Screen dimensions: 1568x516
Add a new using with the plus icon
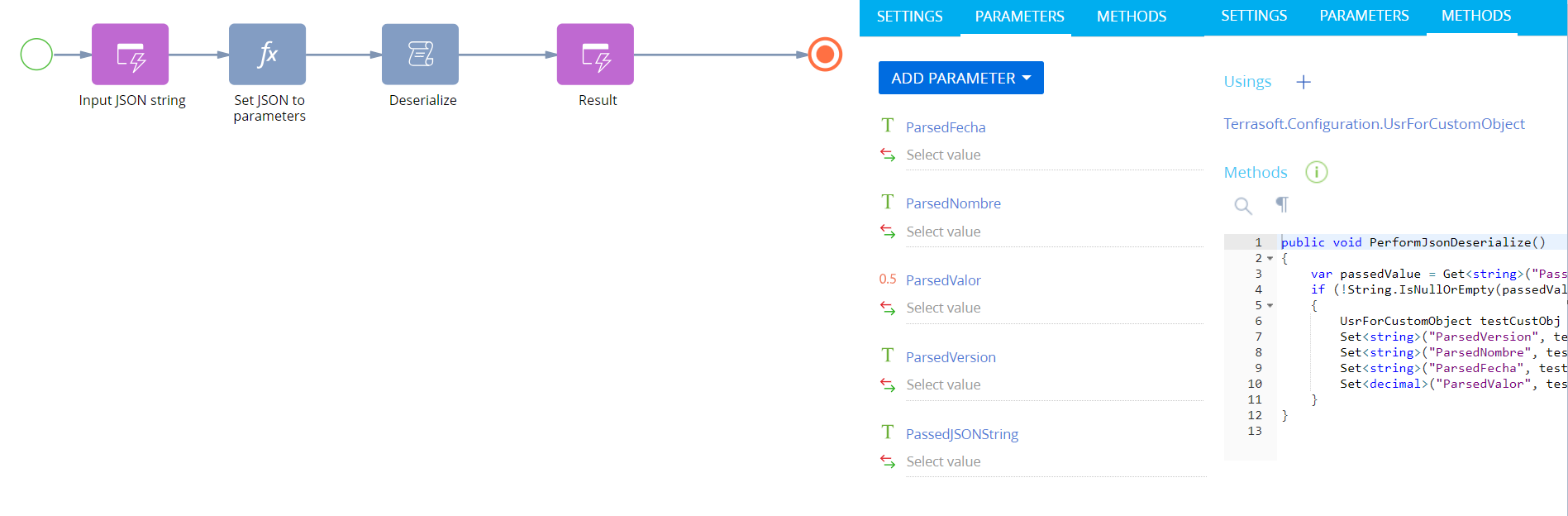click(x=1303, y=82)
